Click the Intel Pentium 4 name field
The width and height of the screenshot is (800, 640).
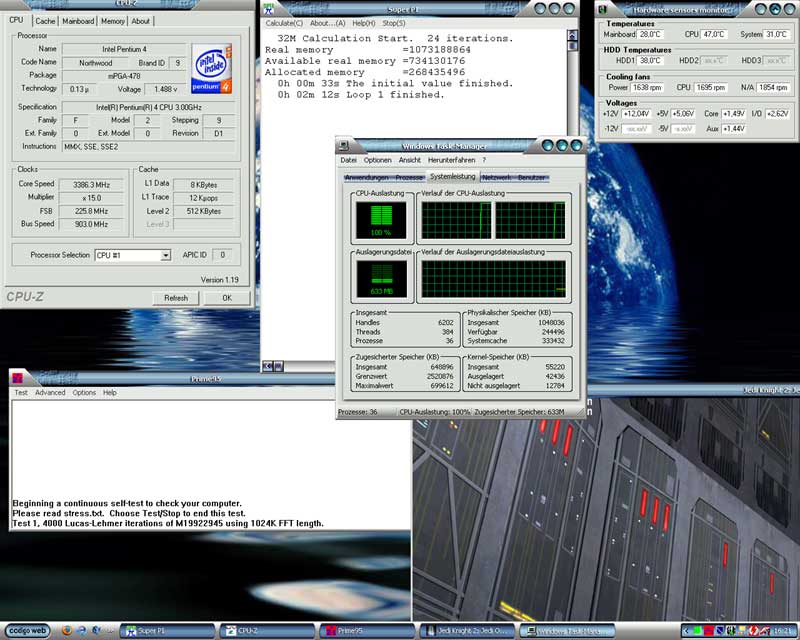[124, 50]
